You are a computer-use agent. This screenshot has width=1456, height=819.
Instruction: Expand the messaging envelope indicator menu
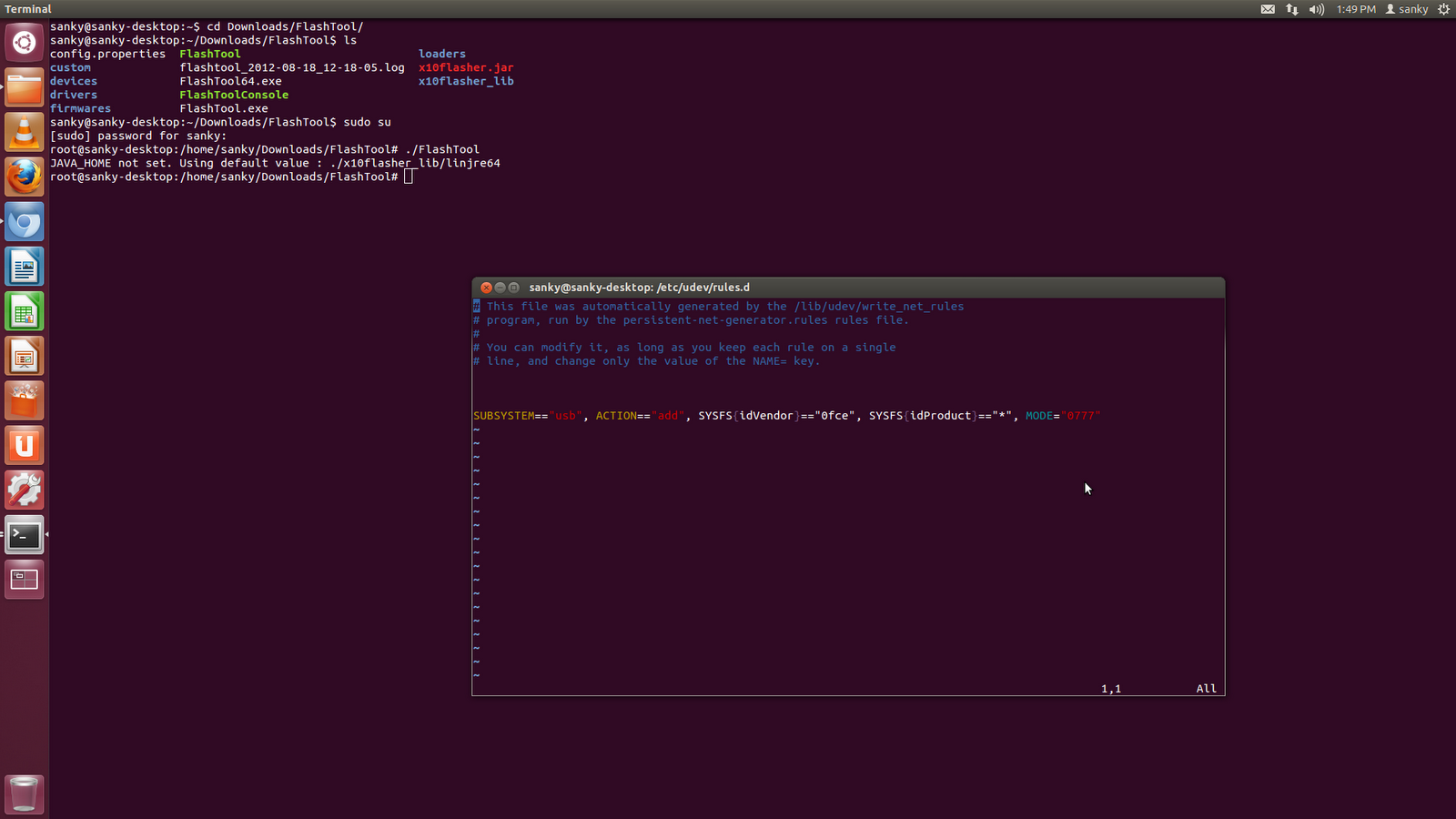pyautogui.click(x=1268, y=9)
